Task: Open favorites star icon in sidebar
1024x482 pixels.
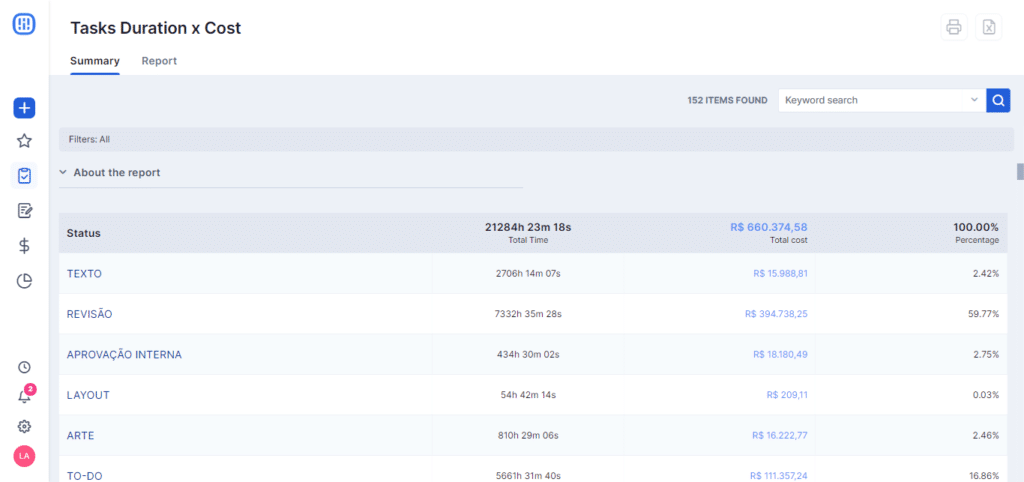Action: (24, 141)
